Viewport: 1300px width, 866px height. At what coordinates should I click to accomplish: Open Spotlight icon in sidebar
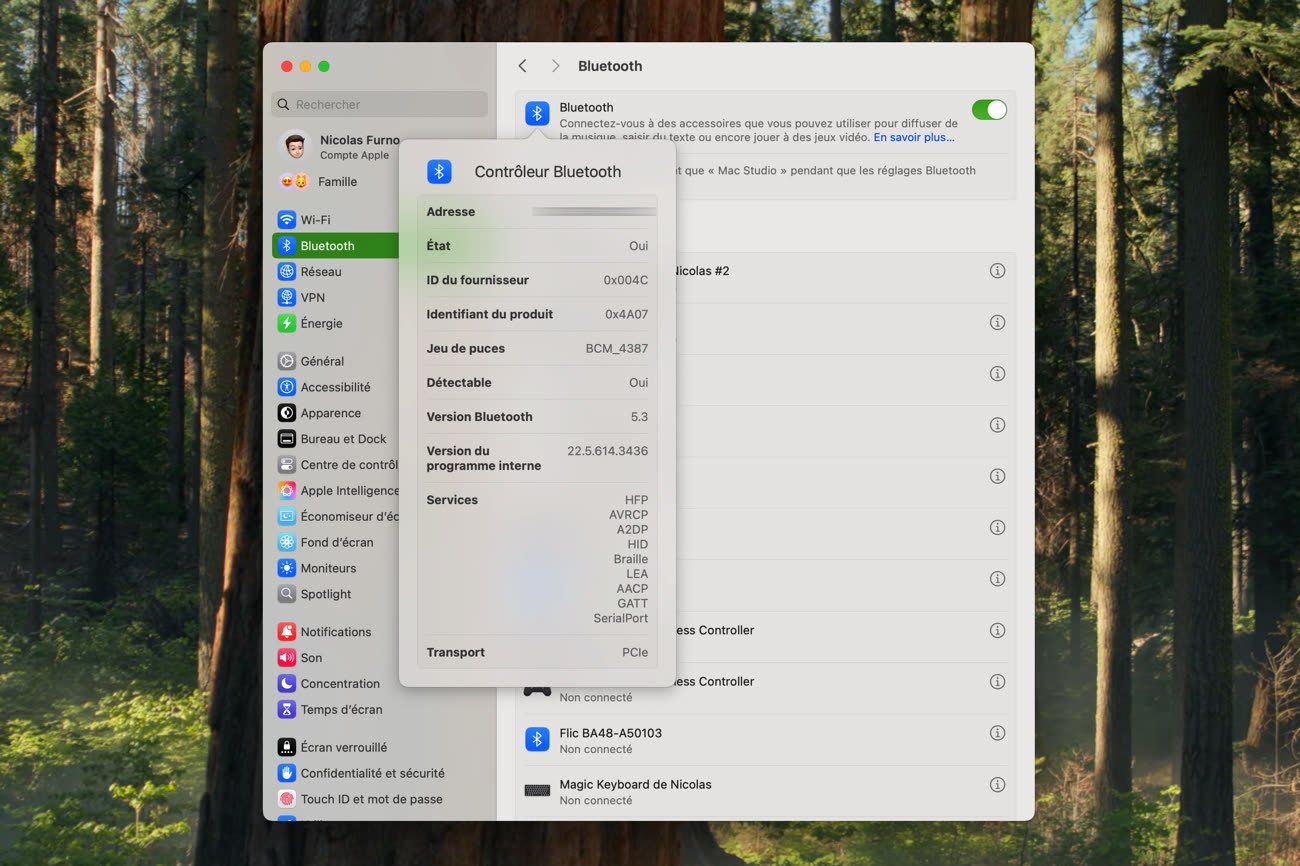point(287,595)
